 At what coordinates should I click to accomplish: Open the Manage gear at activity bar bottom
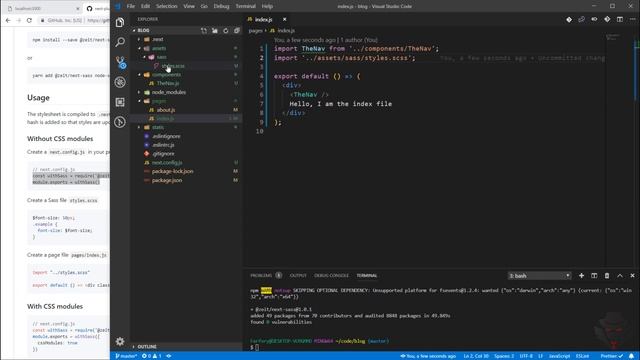120,341
